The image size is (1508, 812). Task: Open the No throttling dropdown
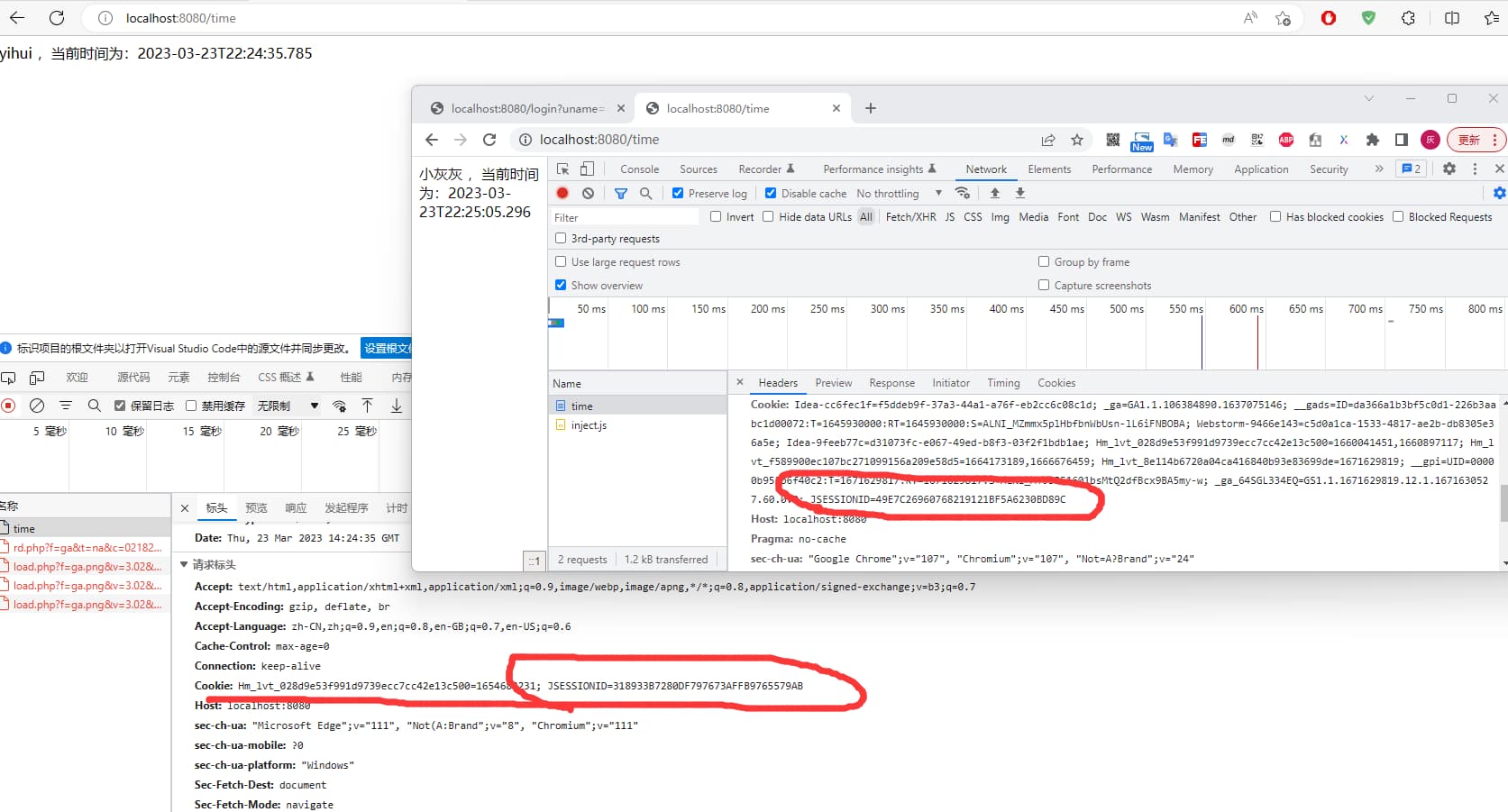898,193
